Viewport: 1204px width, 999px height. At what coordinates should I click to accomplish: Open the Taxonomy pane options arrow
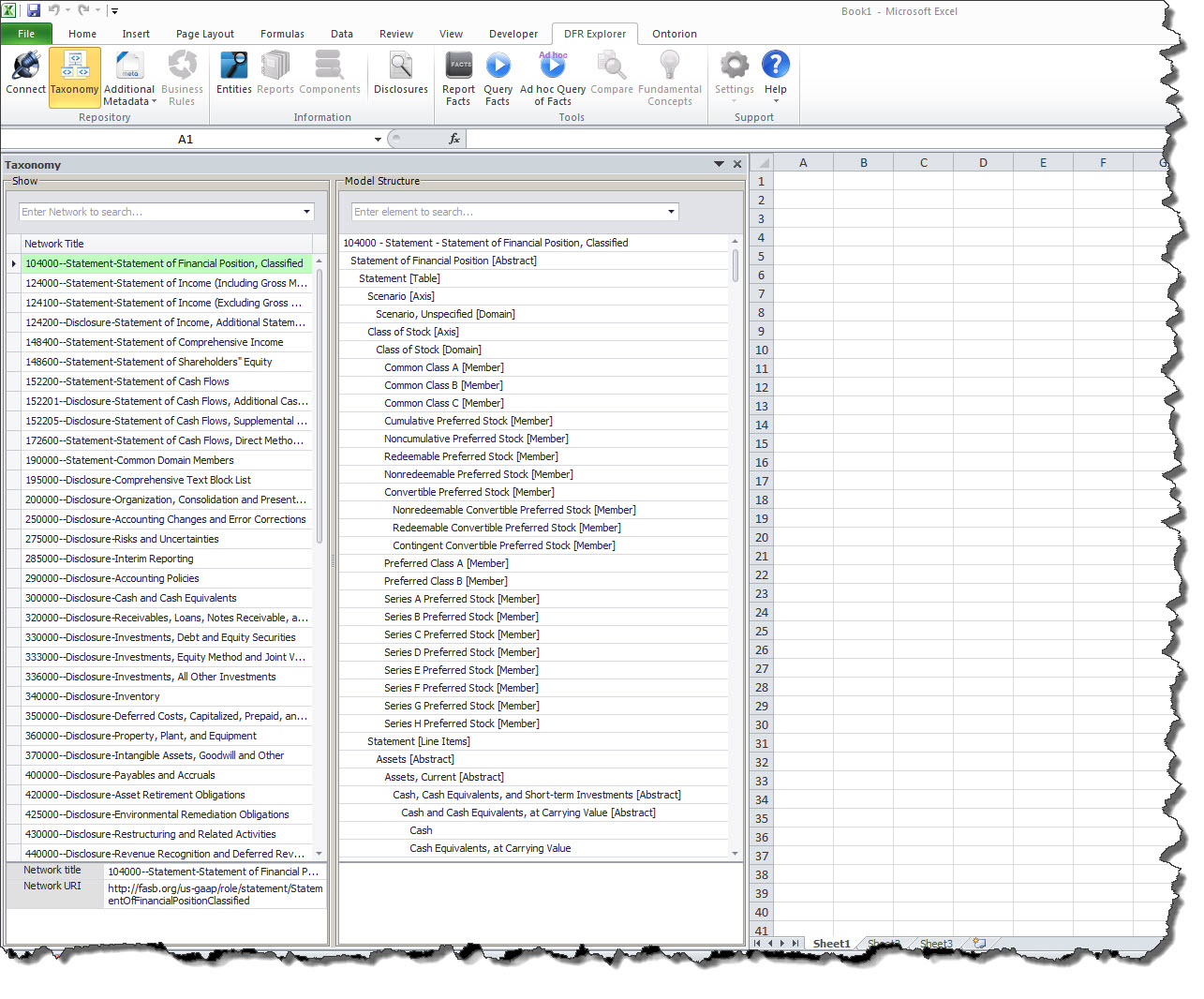point(719,164)
